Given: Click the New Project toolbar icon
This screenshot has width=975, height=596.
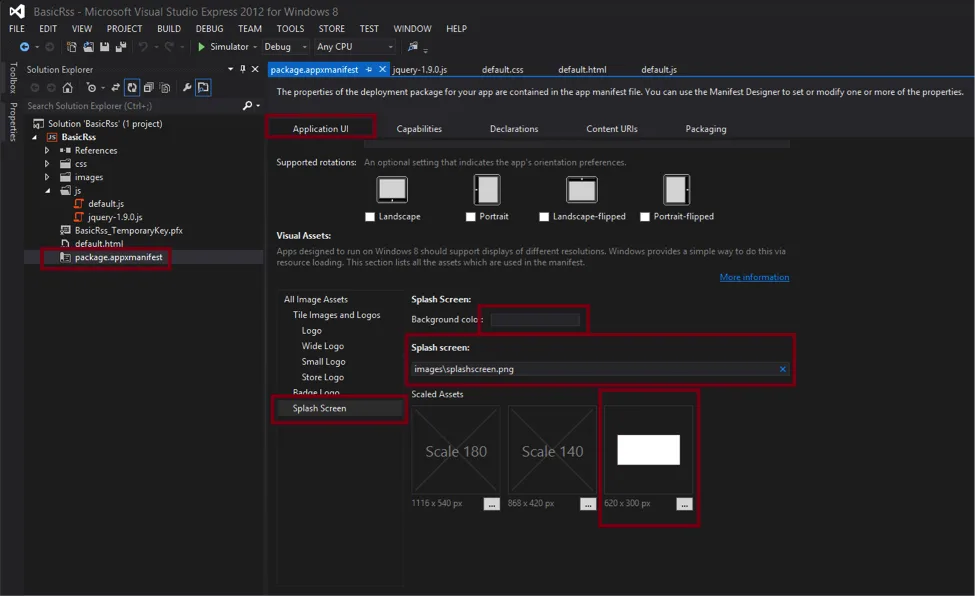Looking at the screenshot, I should [72, 47].
